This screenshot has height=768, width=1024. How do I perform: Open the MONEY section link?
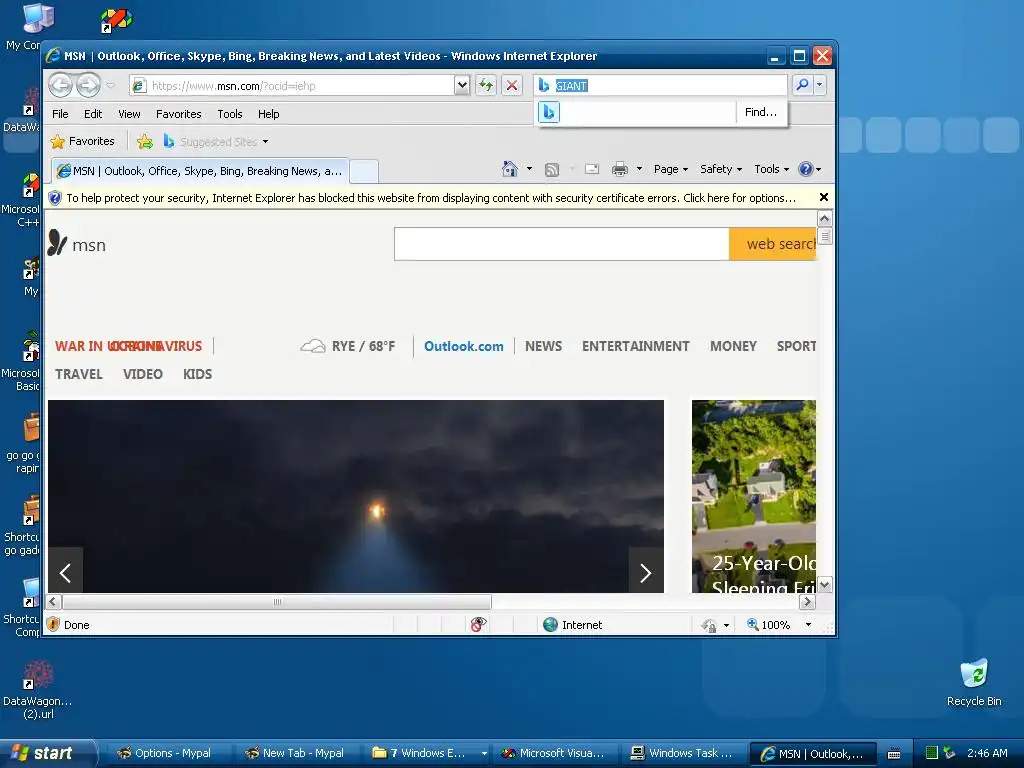pos(733,346)
